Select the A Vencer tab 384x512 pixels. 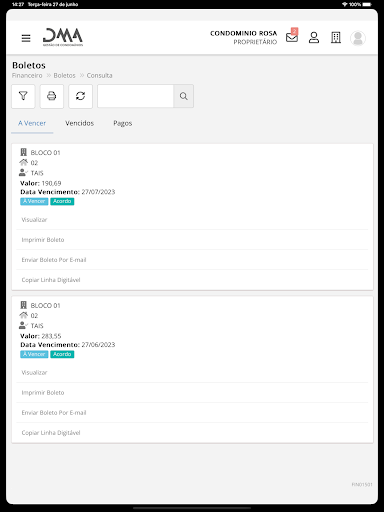coord(32,123)
